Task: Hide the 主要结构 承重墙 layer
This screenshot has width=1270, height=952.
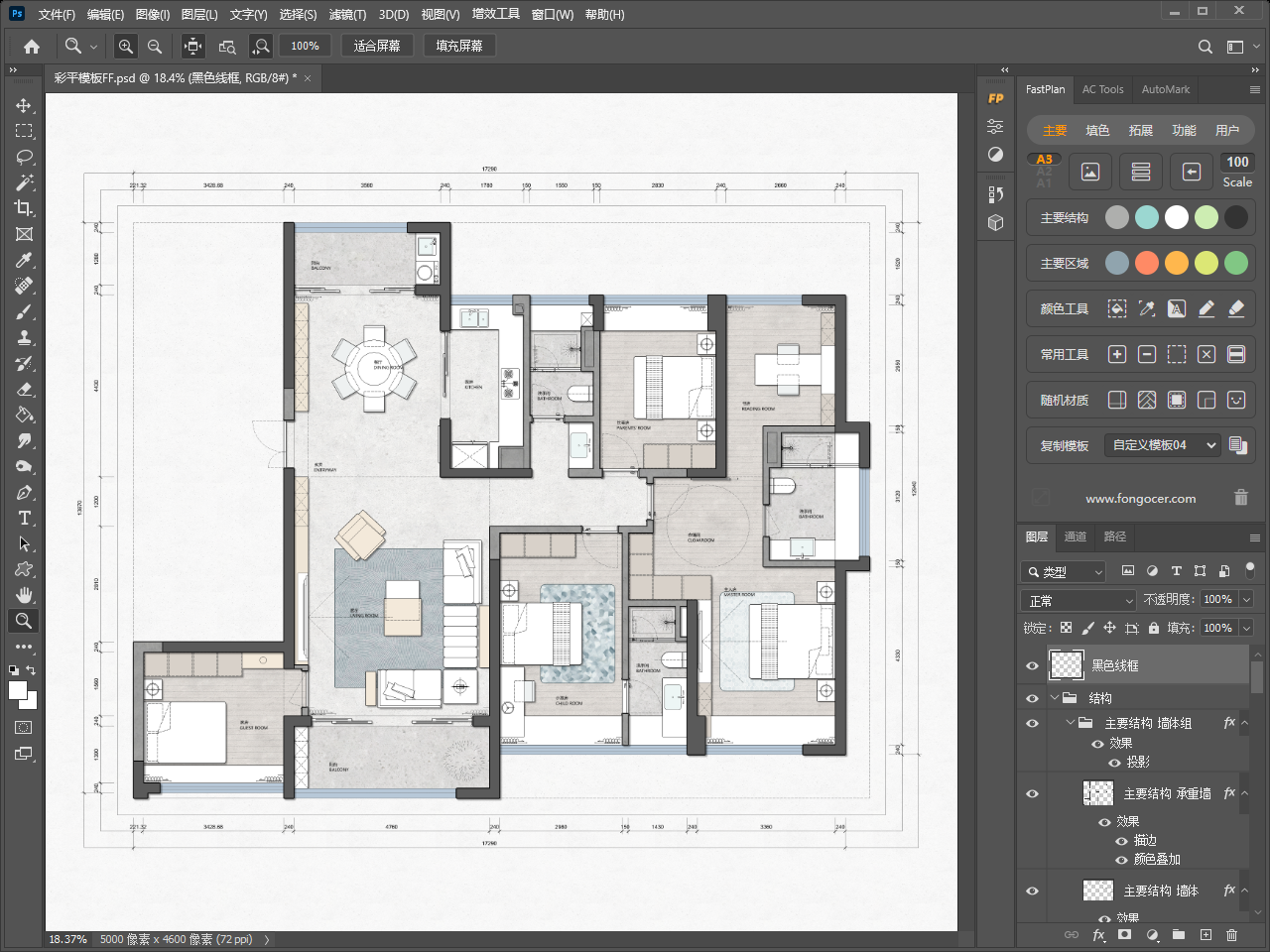Action: pos(1032,793)
